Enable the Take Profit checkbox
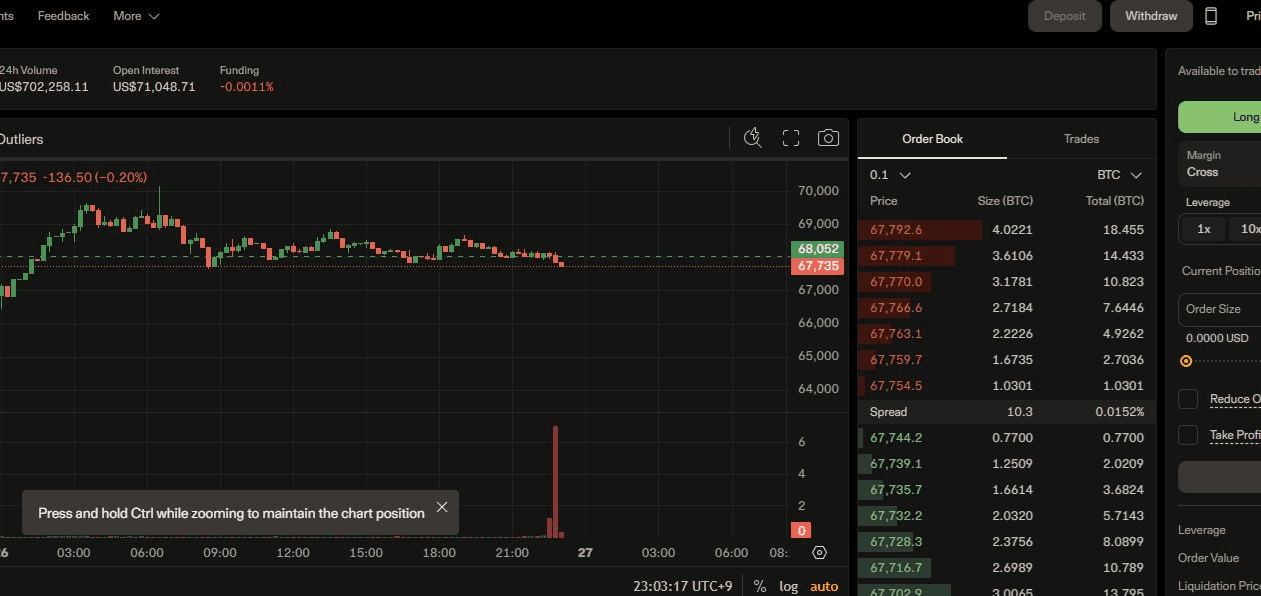The width and height of the screenshot is (1261, 596). [1188, 435]
